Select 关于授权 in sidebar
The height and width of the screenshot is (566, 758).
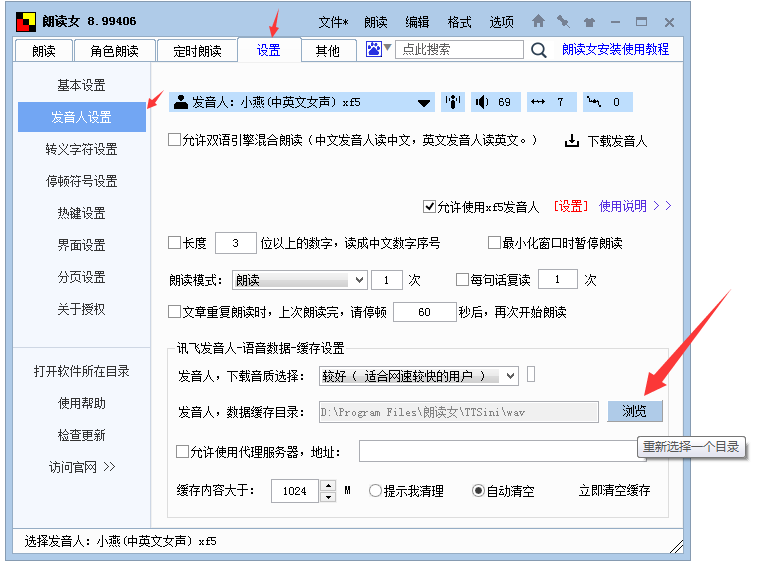81,308
